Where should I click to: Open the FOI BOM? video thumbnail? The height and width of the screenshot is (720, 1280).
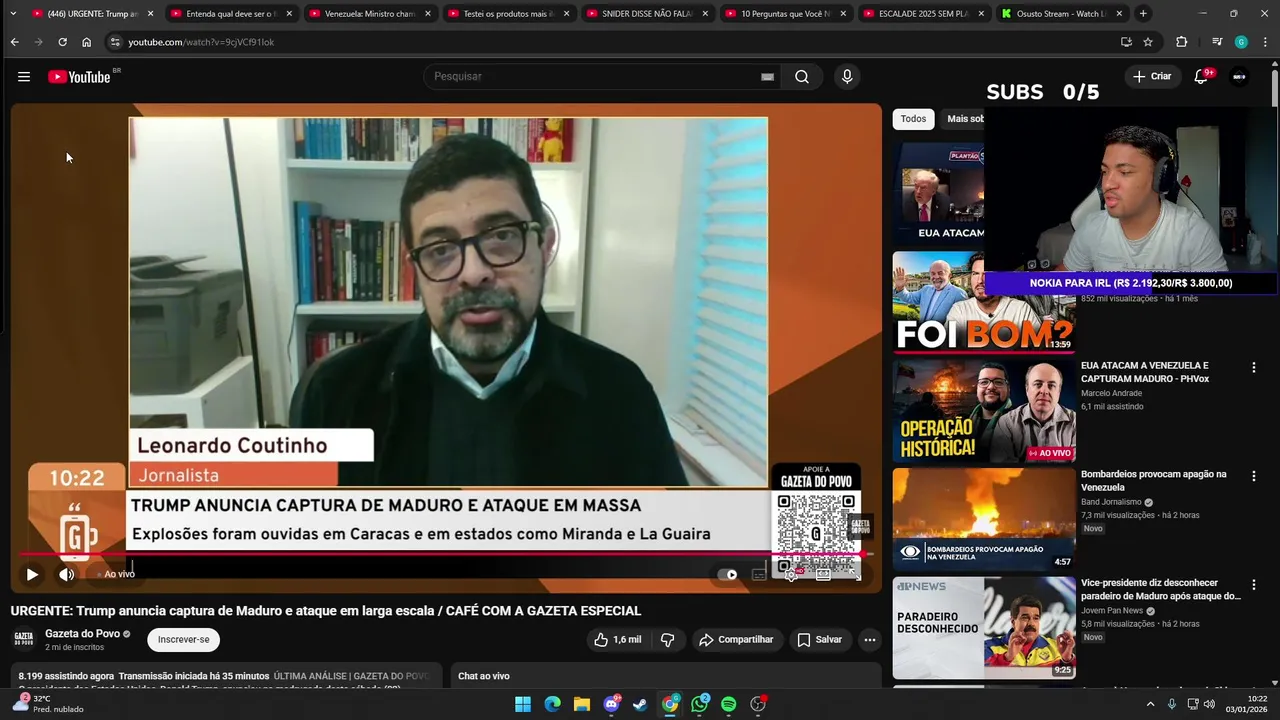click(x=984, y=303)
